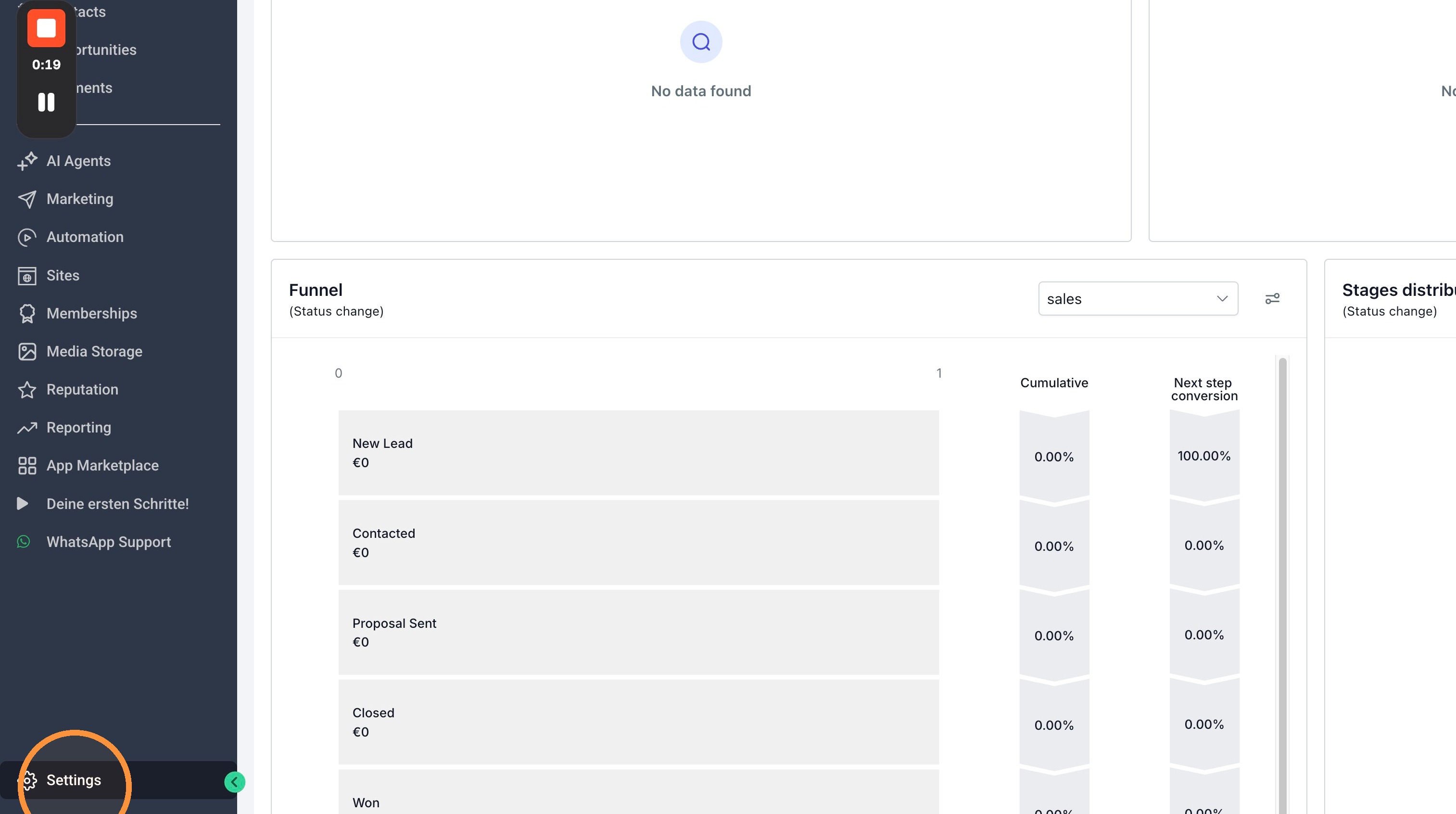Click the No data found search icon
This screenshot has width=1456, height=814.
[x=701, y=42]
